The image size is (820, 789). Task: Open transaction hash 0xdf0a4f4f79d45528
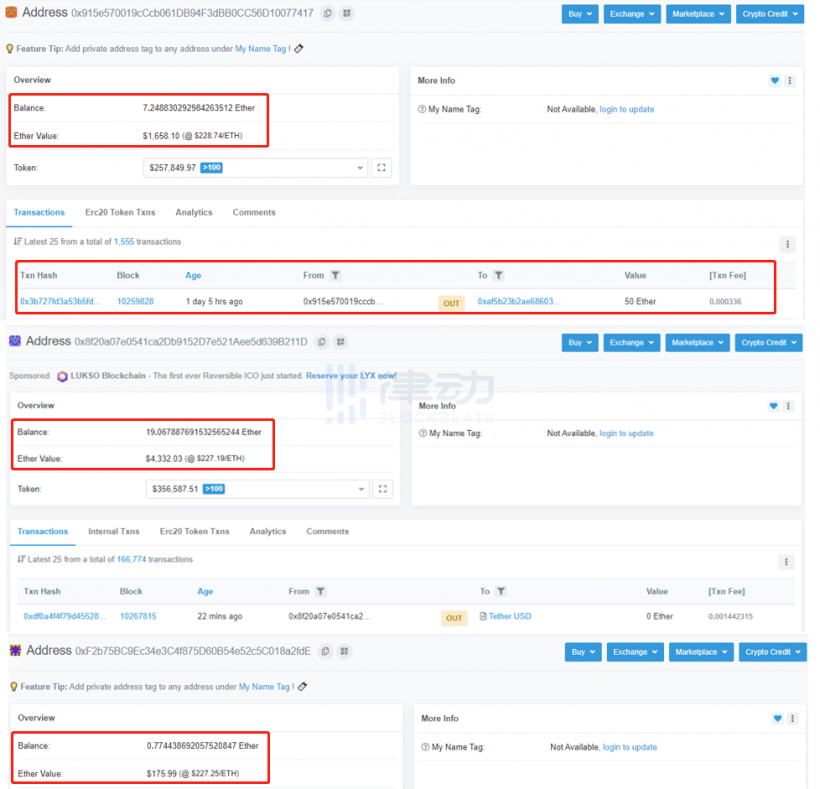pos(64,616)
